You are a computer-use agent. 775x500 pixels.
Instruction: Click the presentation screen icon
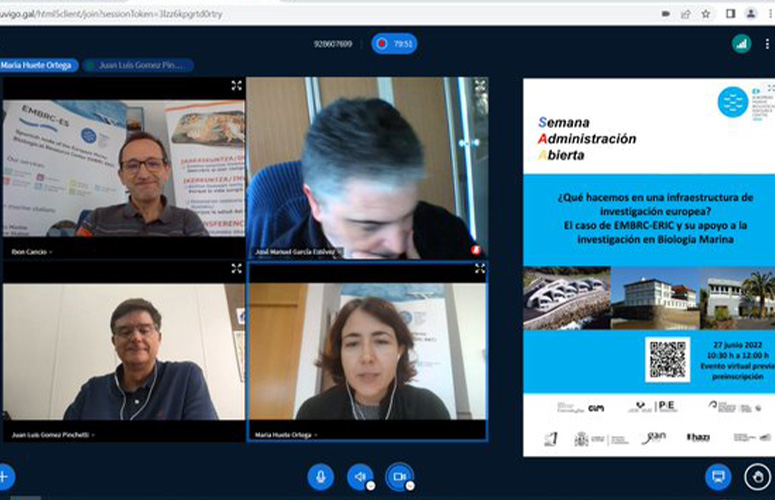click(x=718, y=477)
